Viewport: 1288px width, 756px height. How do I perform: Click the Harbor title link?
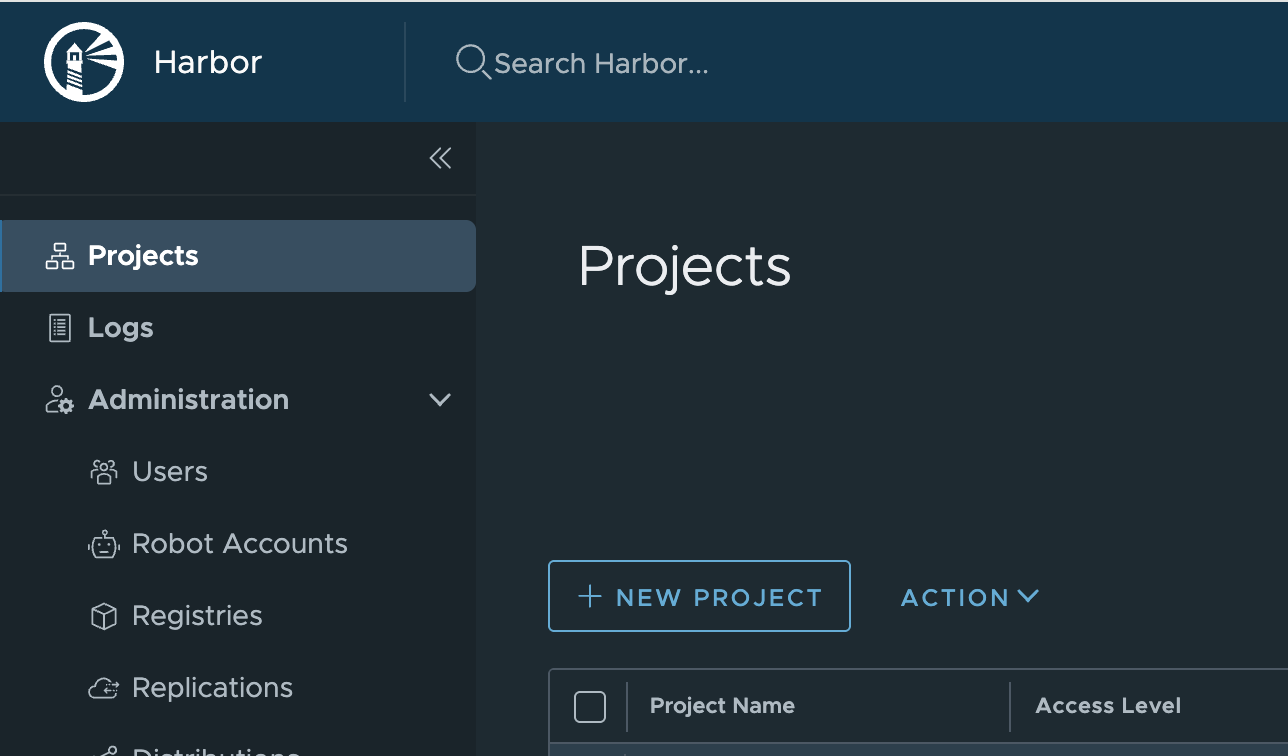pyautogui.click(x=208, y=62)
